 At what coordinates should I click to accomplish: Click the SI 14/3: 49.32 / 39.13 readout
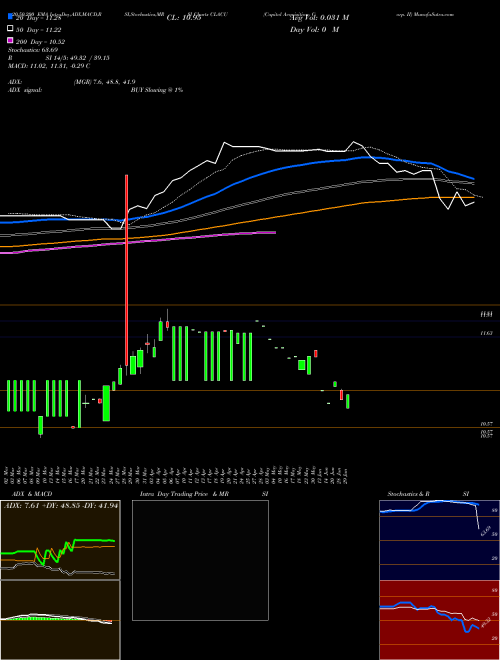point(77,58)
